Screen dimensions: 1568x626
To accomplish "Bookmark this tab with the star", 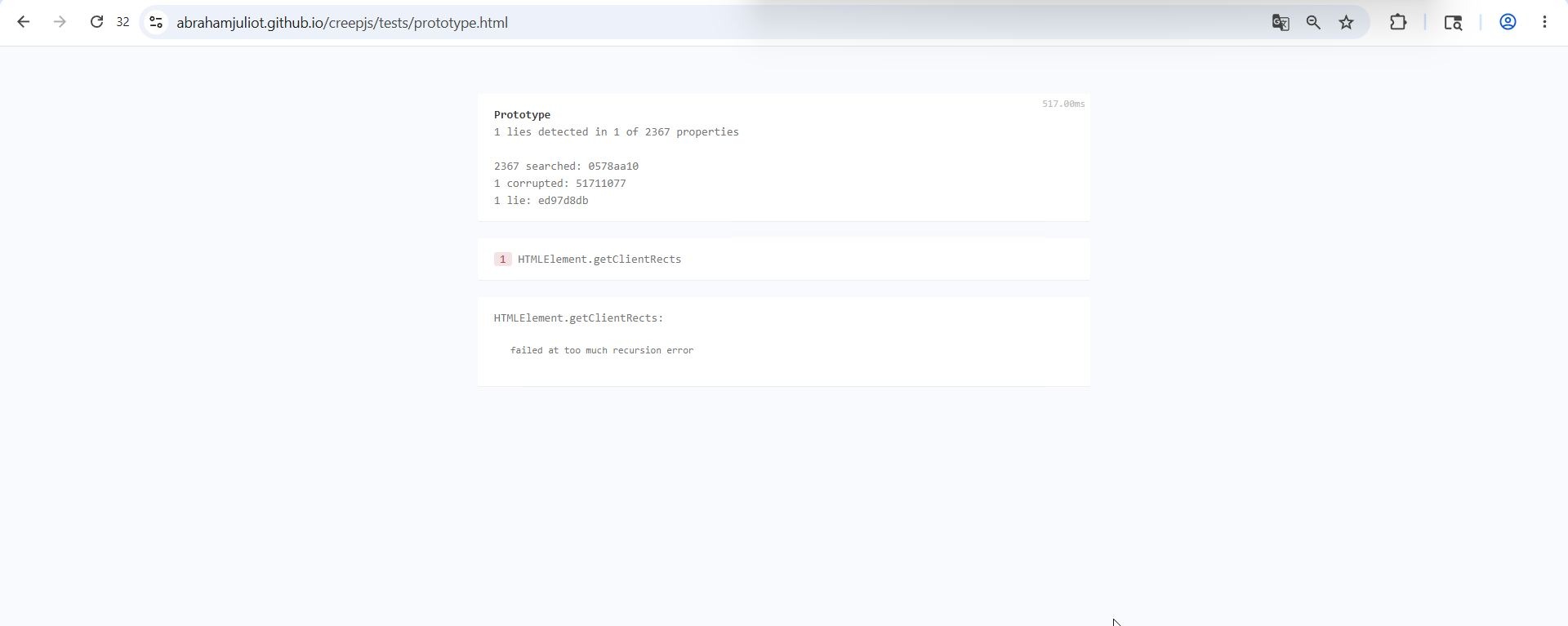I will coord(1347,23).
